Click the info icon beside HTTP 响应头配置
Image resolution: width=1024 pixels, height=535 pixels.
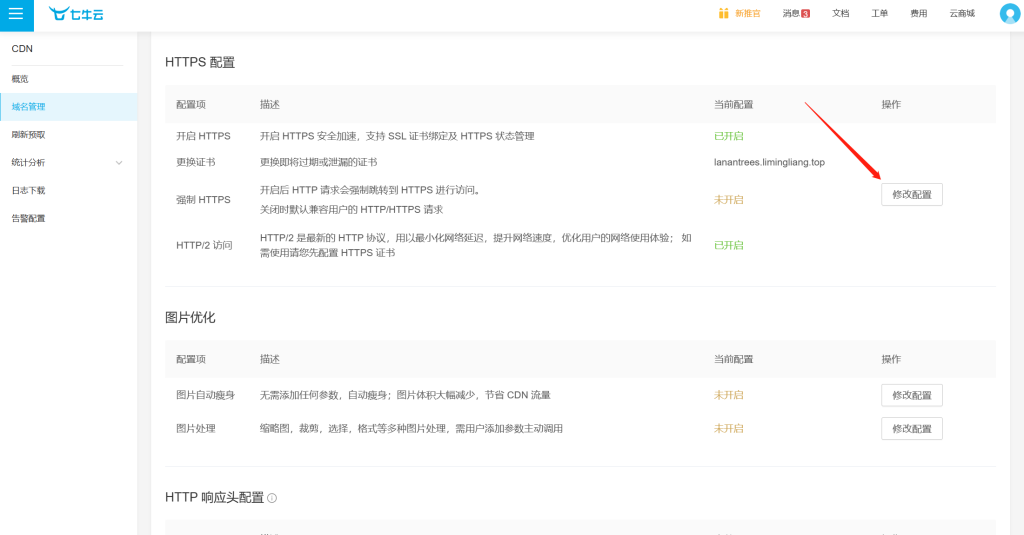pyautogui.click(x=272, y=498)
